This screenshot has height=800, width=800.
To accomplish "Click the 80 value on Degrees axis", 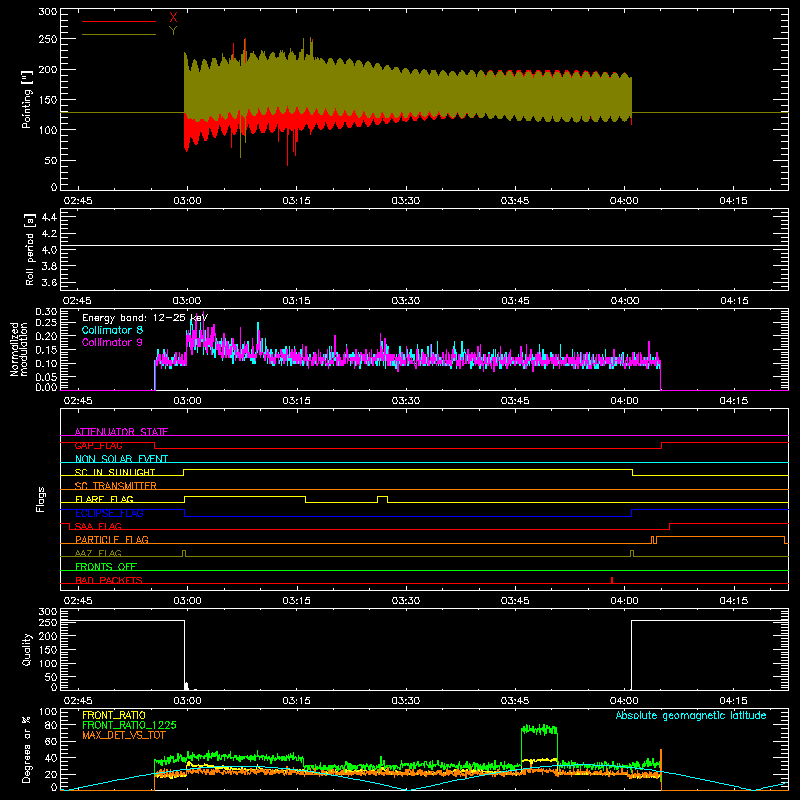I will pyautogui.click(x=52, y=726).
